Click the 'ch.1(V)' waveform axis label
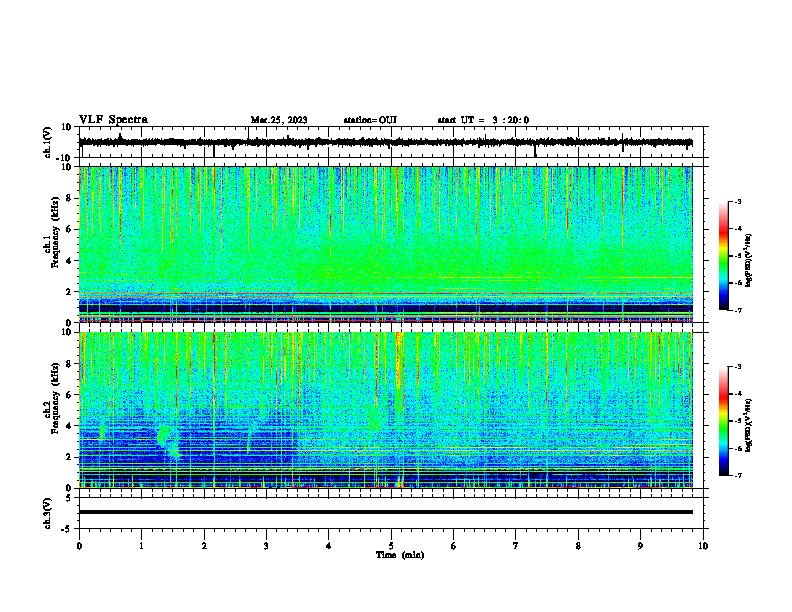This screenshot has width=792, height=612. click(47, 142)
